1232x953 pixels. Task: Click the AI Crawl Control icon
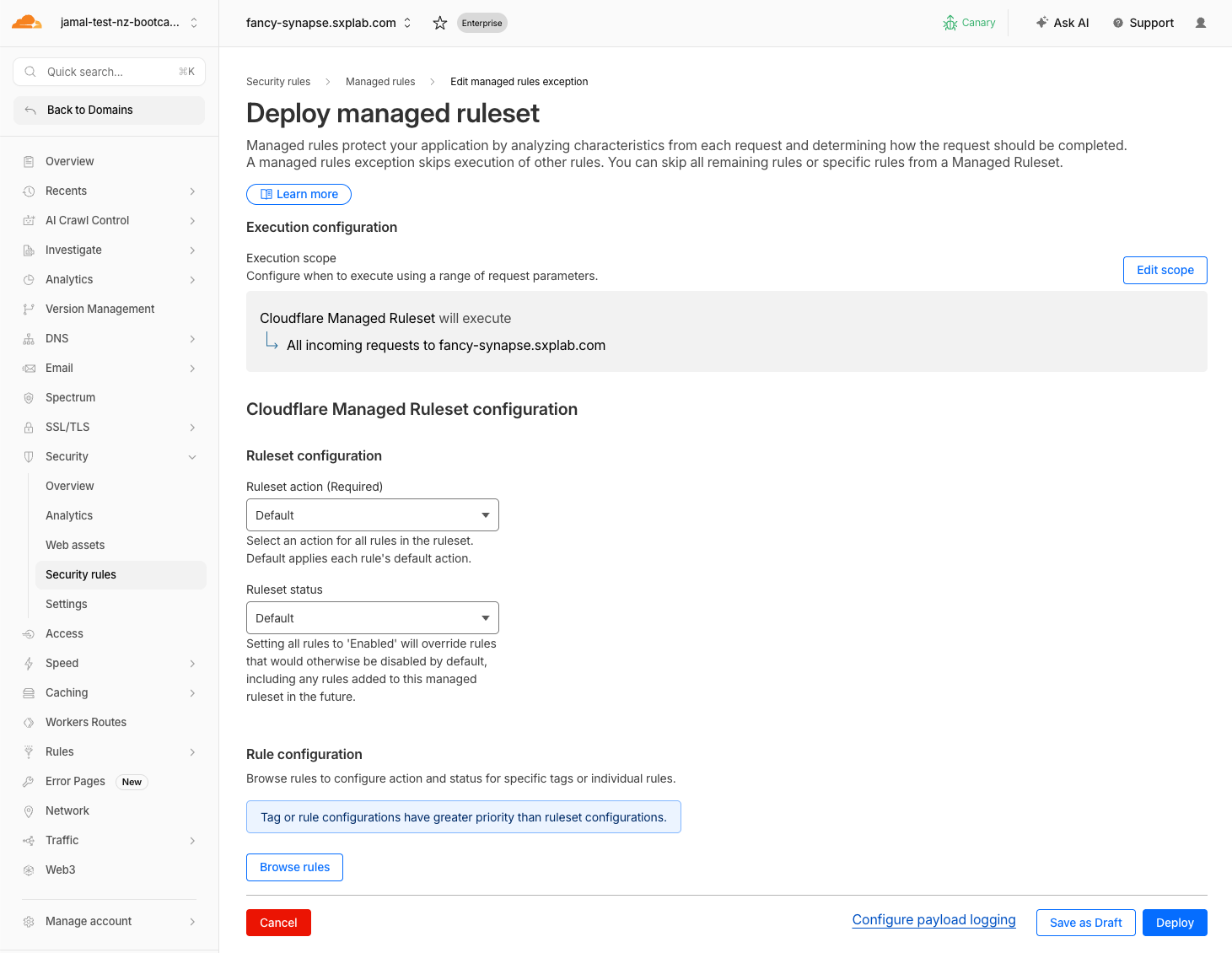tap(29, 220)
